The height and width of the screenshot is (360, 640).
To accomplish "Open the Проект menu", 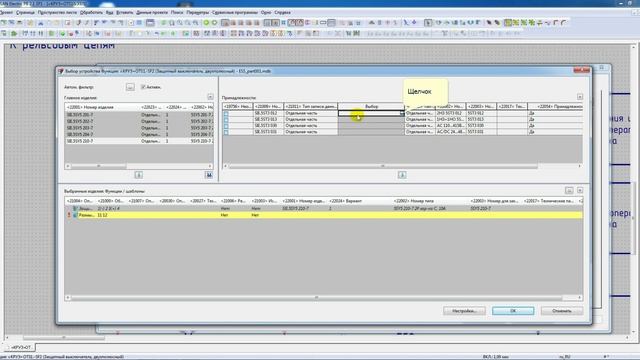I will pyautogui.click(x=6, y=13).
